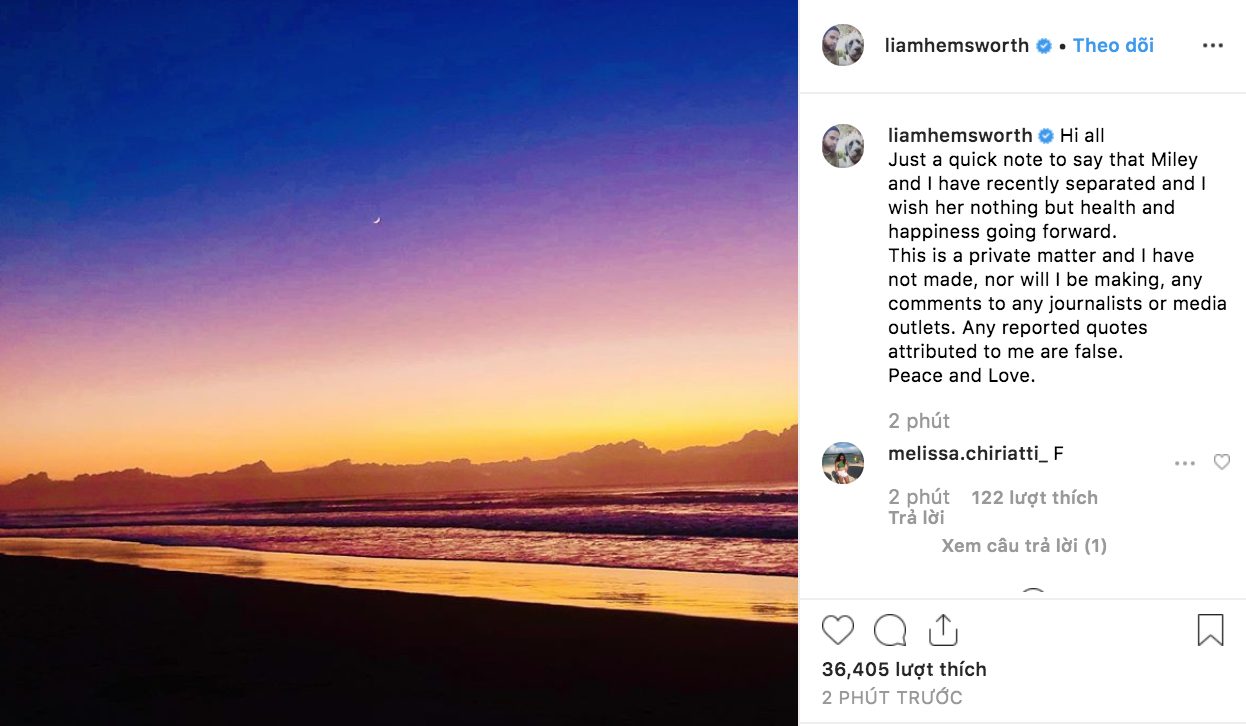
Task: Click the verified badge in the caption
Action: 1047,136
